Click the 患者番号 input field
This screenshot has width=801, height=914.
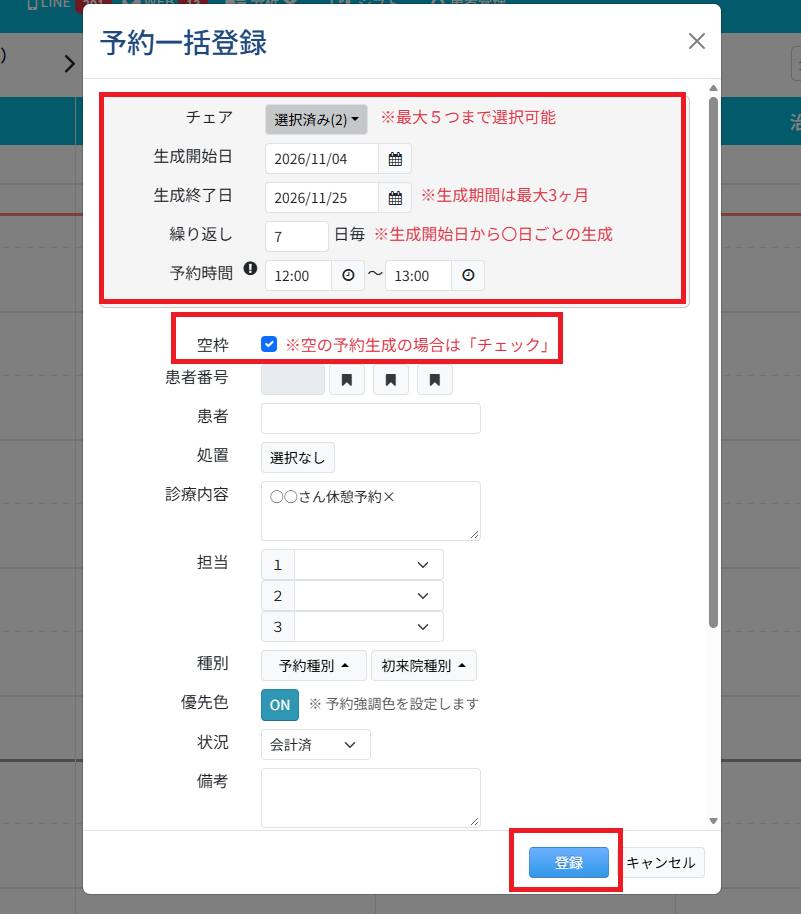[x=293, y=380]
